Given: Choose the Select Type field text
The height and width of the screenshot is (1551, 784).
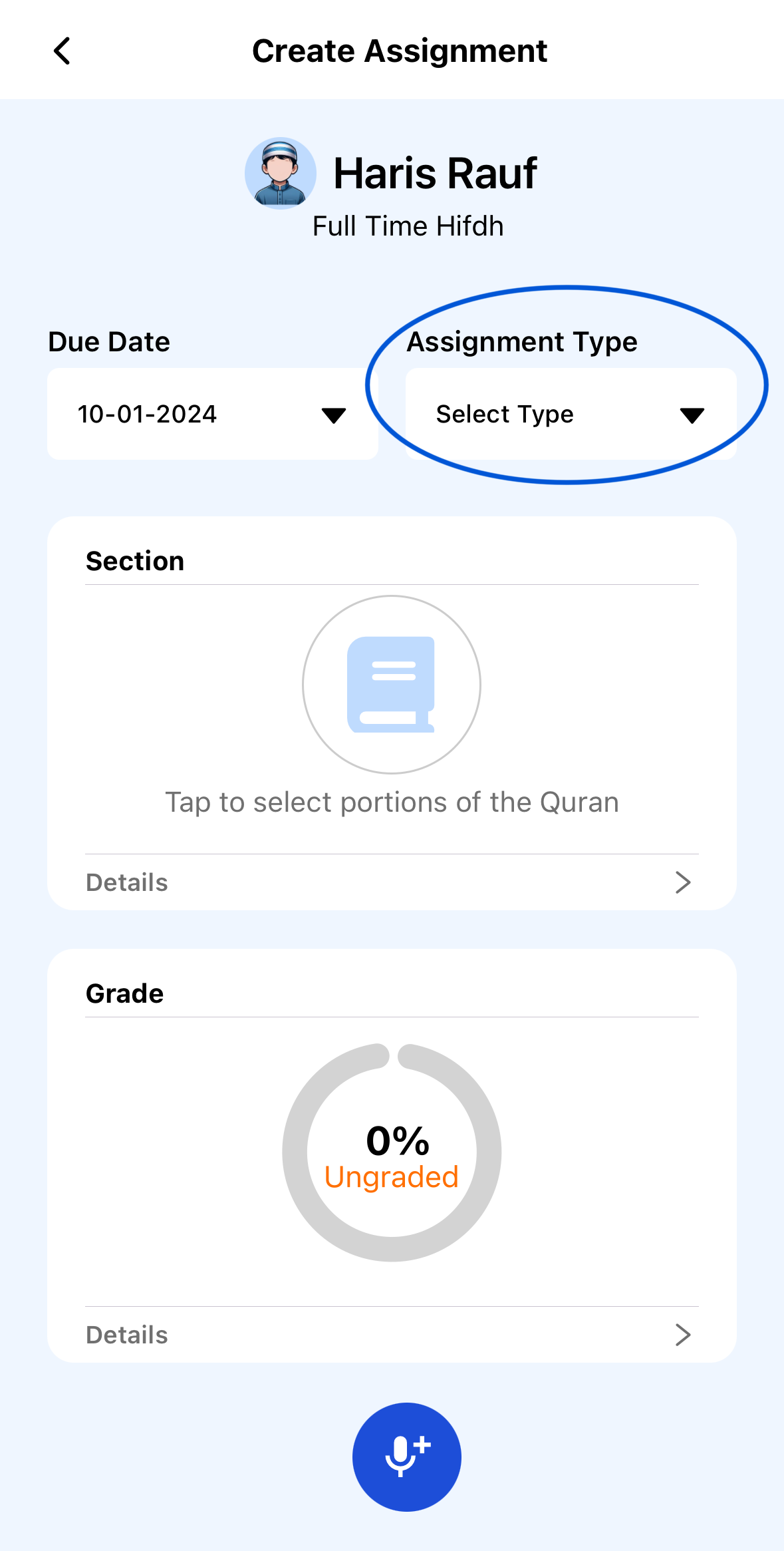Looking at the screenshot, I should tap(505, 414).
